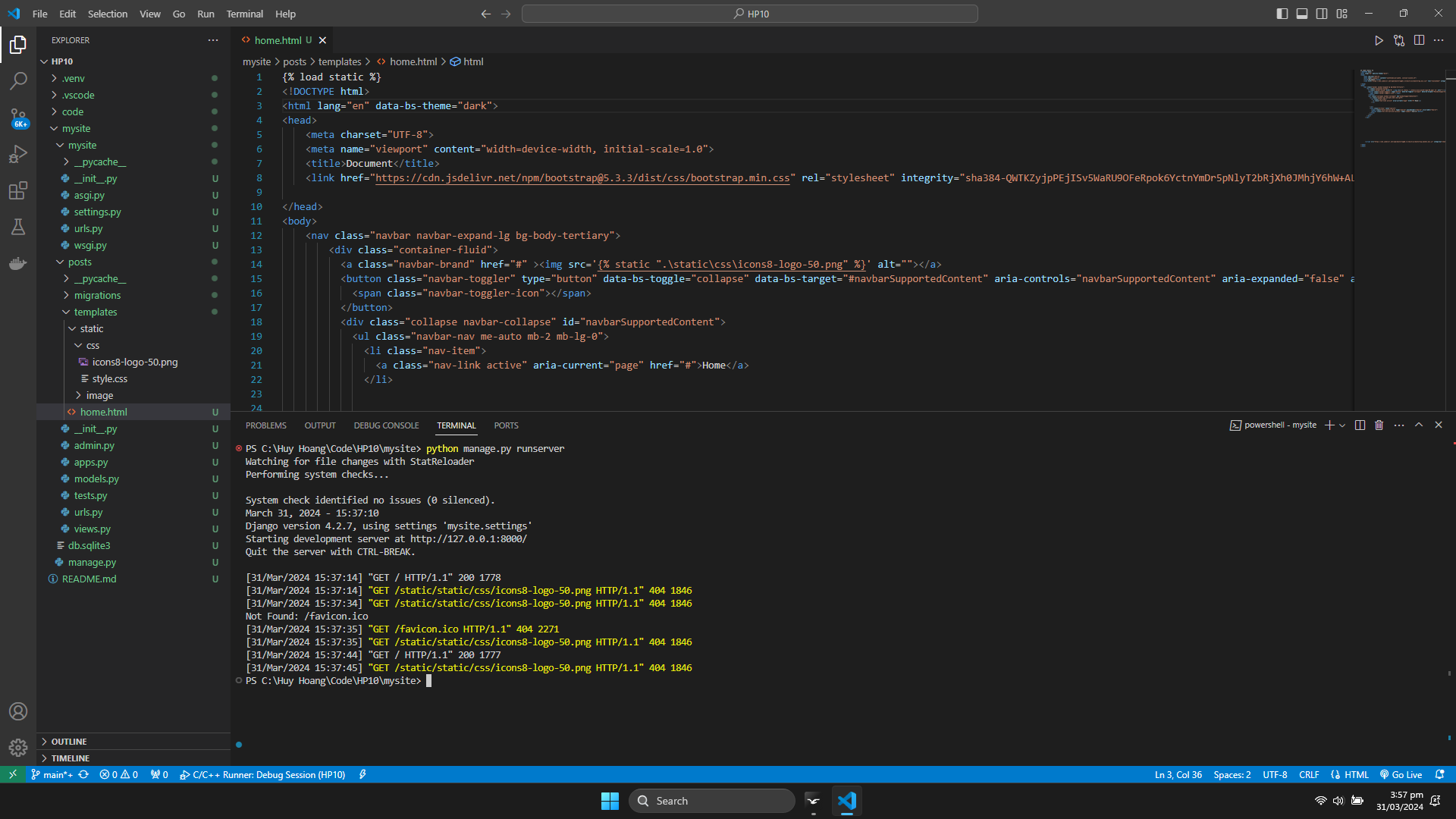Click the Run code play icon in editor toolbar
This screenshot has width=1456, height=819.
[1379, 40]
